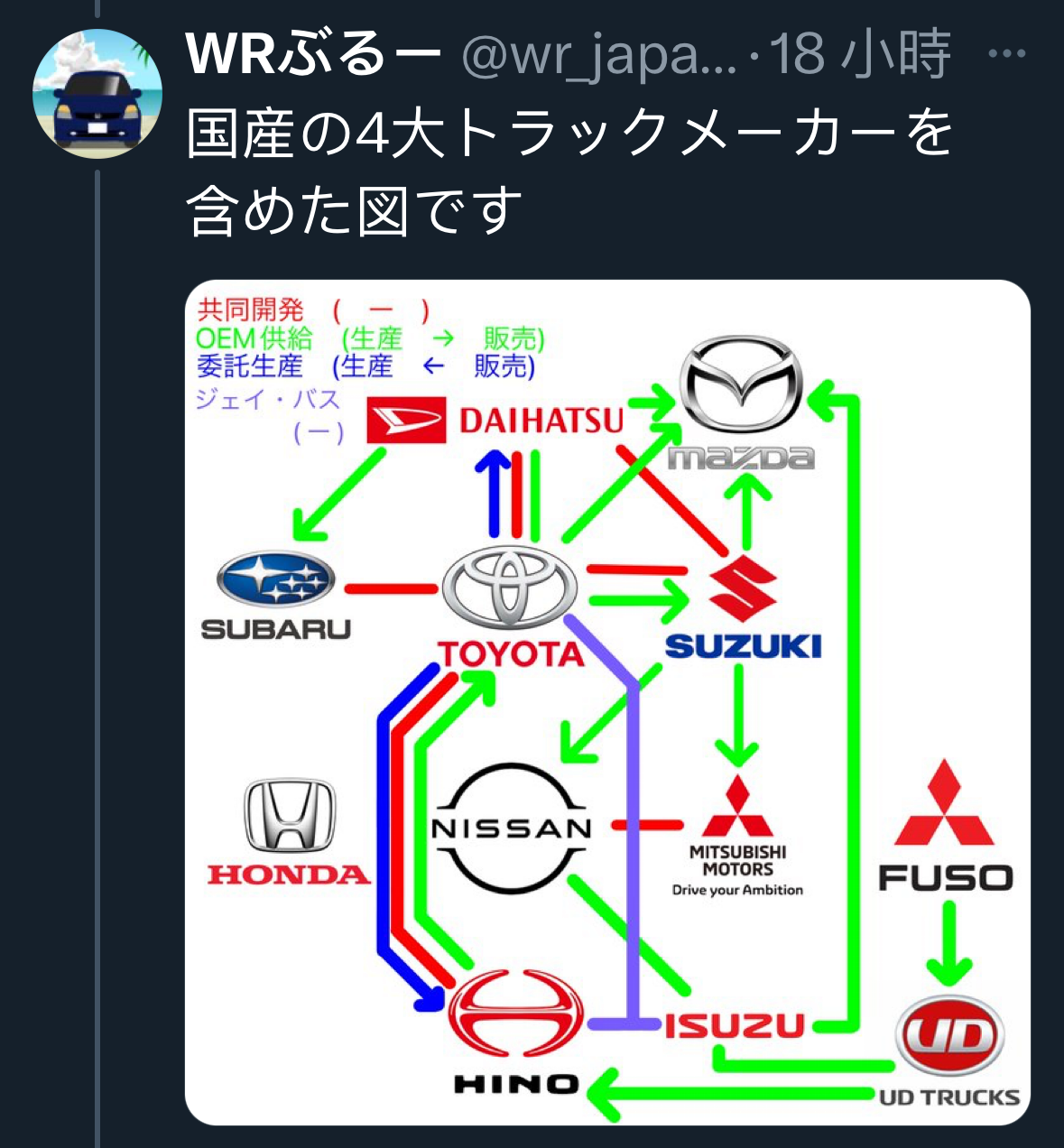
Task: Click the Nissan logo in the diagram
Action: pyautogui.click(x=511, y=829)
